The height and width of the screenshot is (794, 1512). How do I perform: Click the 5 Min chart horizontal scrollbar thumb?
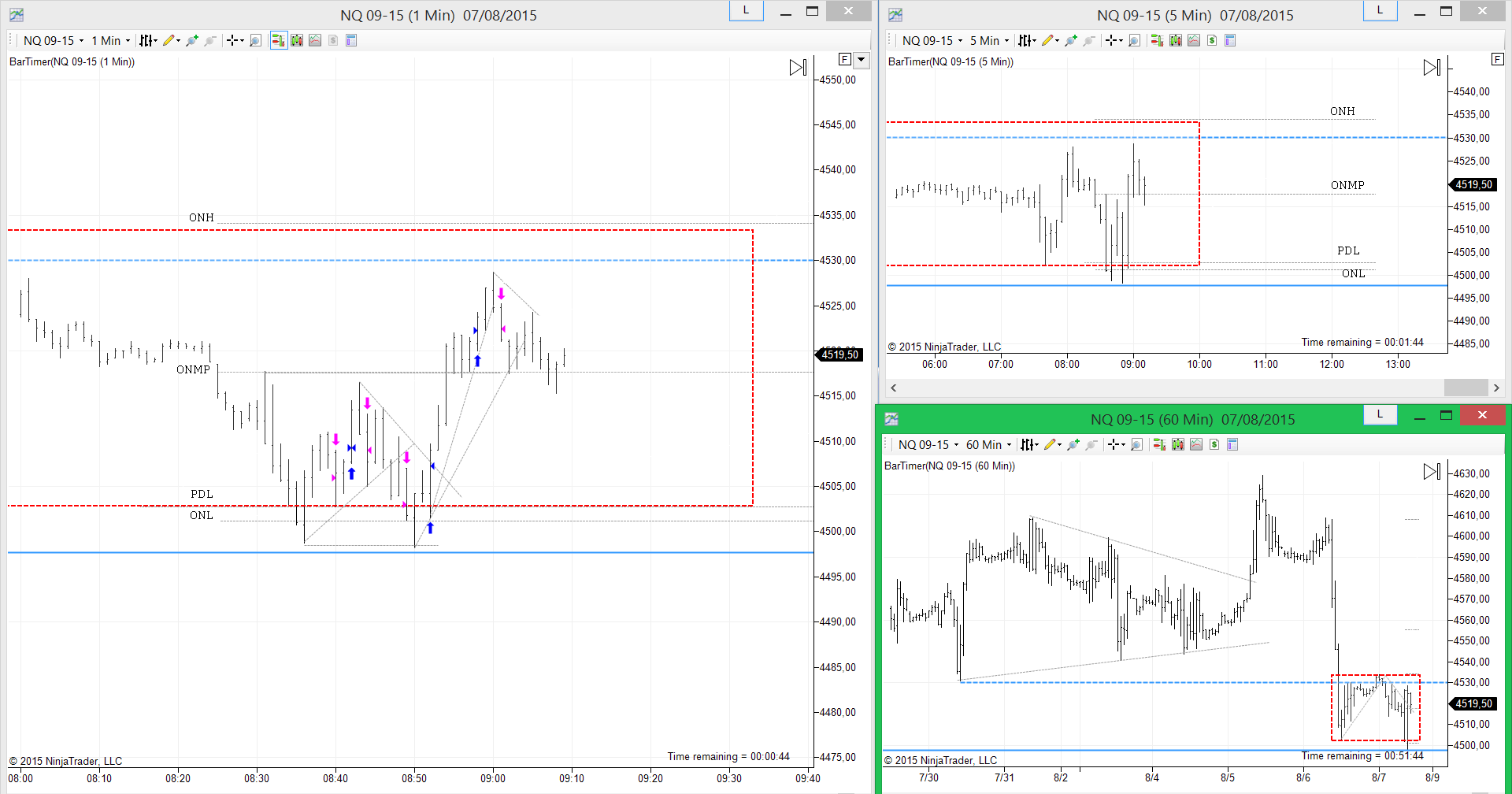(1466, 388)
